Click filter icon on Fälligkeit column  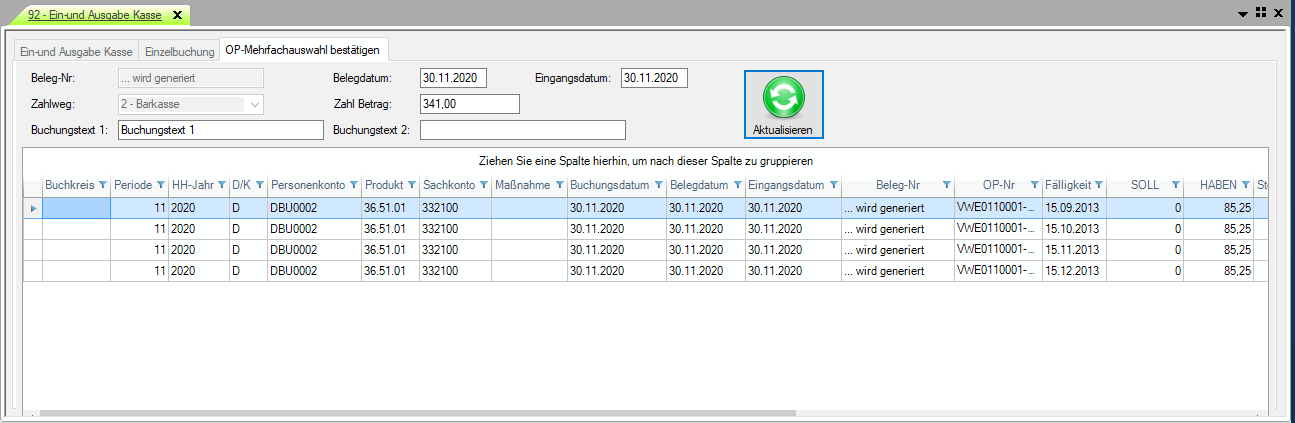pos(1098,185)
